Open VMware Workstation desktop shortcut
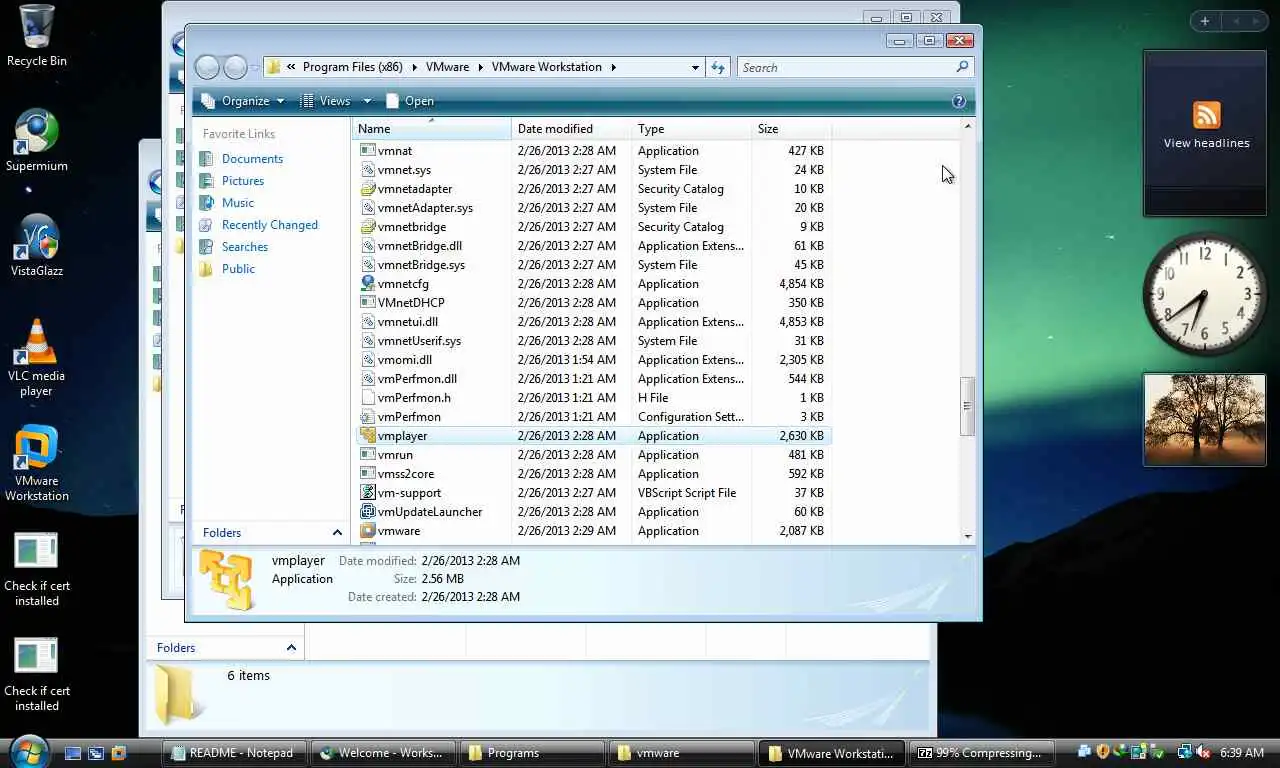 click(37, 463)
